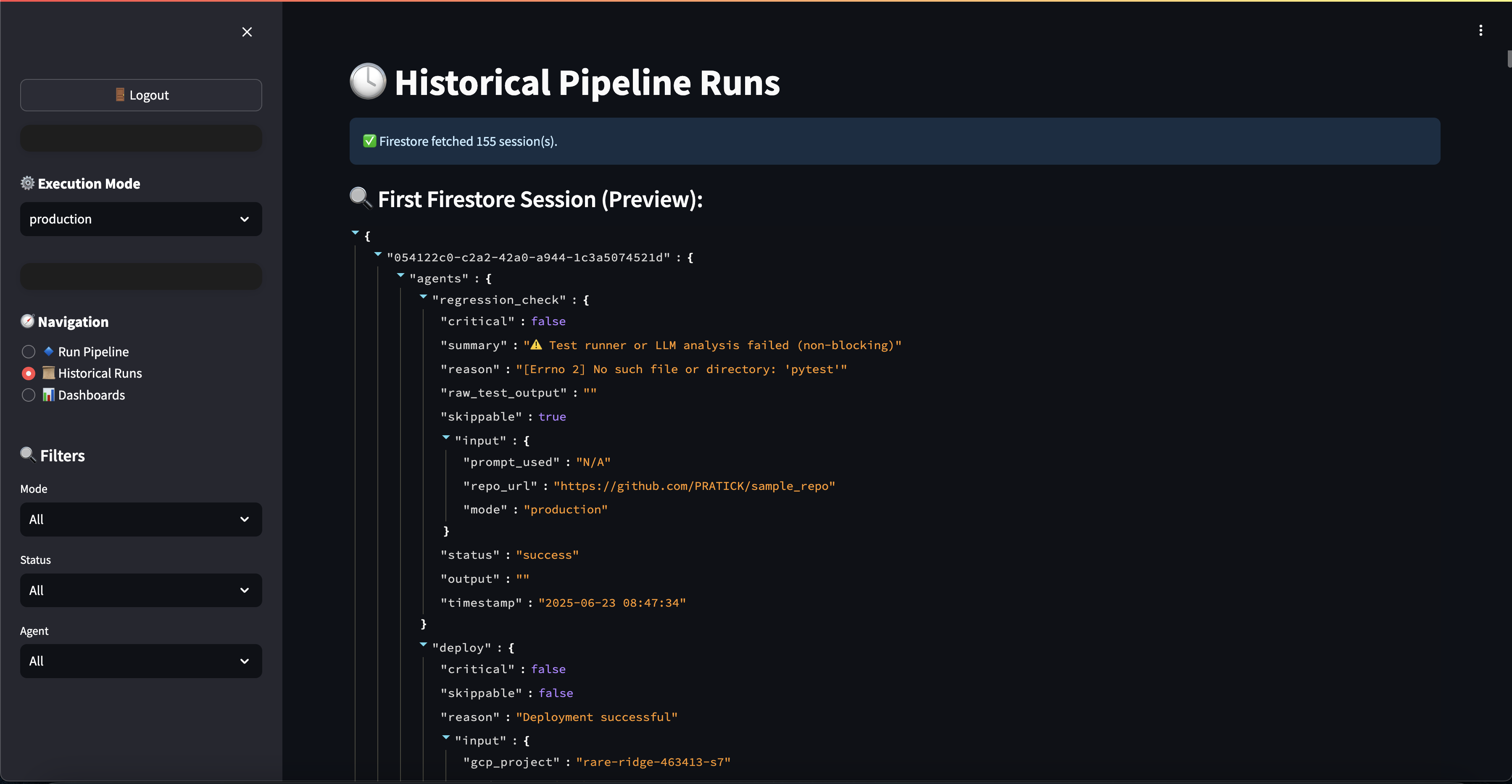Open the Status filter dropdown

[141, 590]
